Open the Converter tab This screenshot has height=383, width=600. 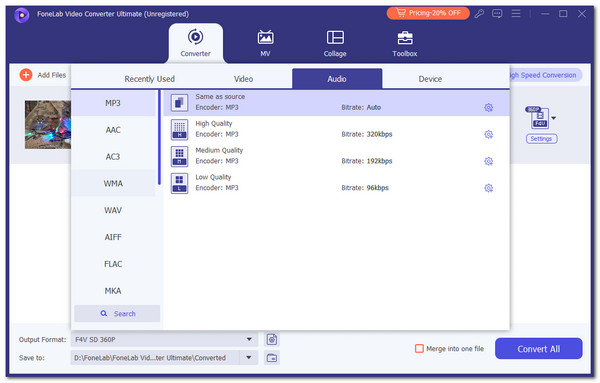(196, 43)
